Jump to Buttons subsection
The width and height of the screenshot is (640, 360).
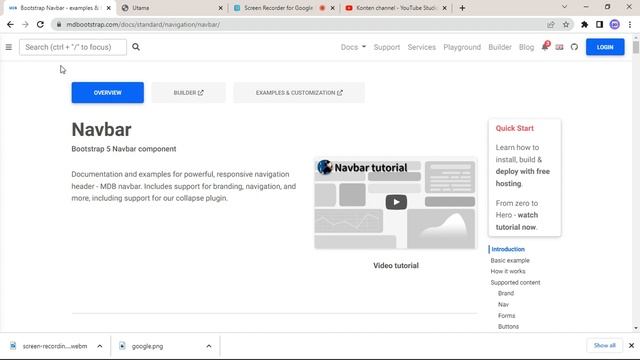508,327
